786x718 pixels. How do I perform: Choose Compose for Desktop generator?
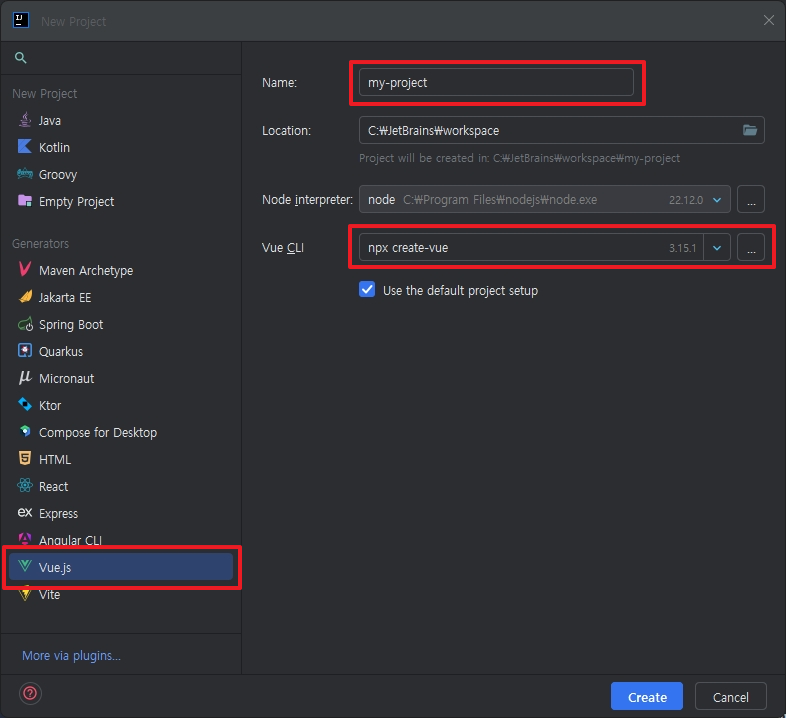coord(121,433)
